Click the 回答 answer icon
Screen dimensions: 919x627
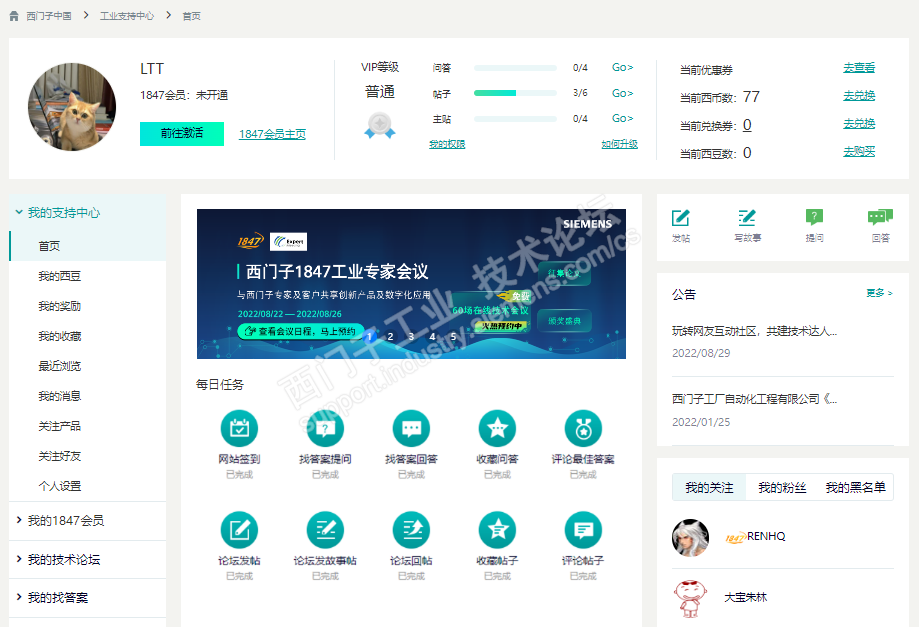(x=880, y=217)
